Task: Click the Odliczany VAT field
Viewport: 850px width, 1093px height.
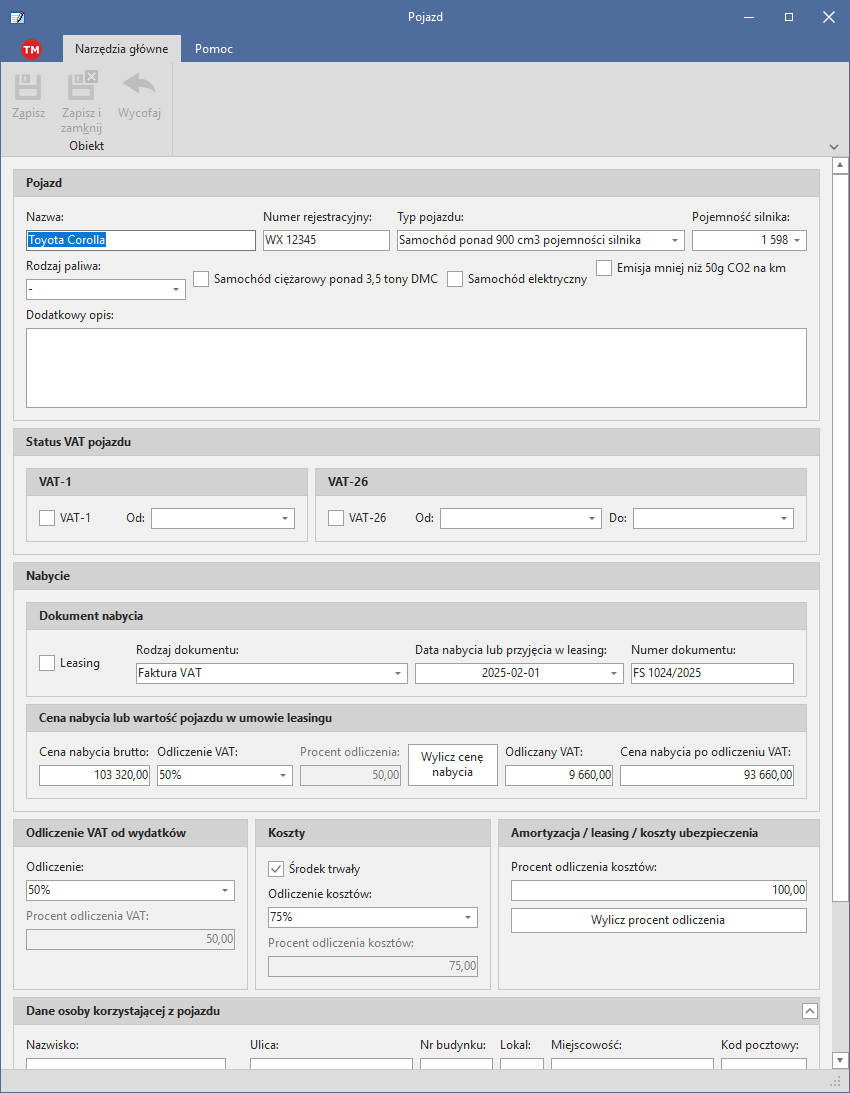Action: tap(559, 775)
